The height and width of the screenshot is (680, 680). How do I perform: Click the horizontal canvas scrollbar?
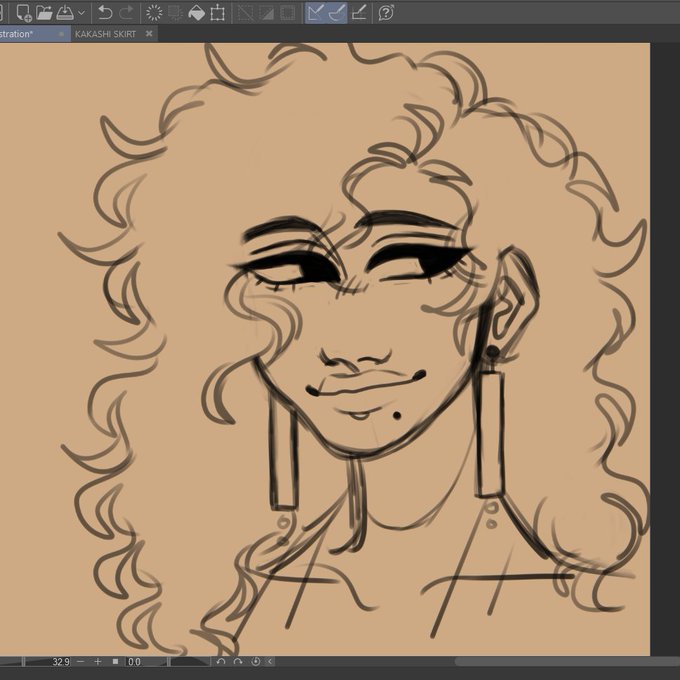coord(567,661)
